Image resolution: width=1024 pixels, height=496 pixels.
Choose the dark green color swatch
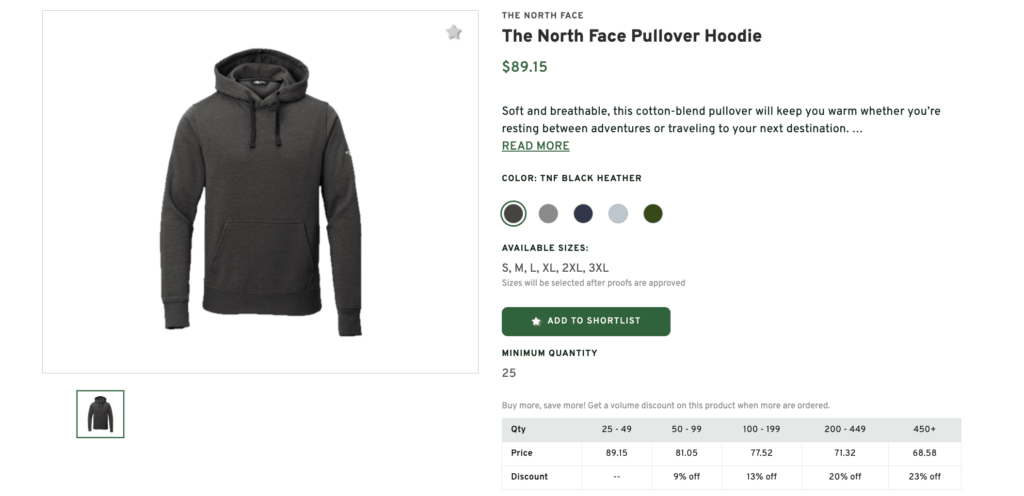click(653, 213)
